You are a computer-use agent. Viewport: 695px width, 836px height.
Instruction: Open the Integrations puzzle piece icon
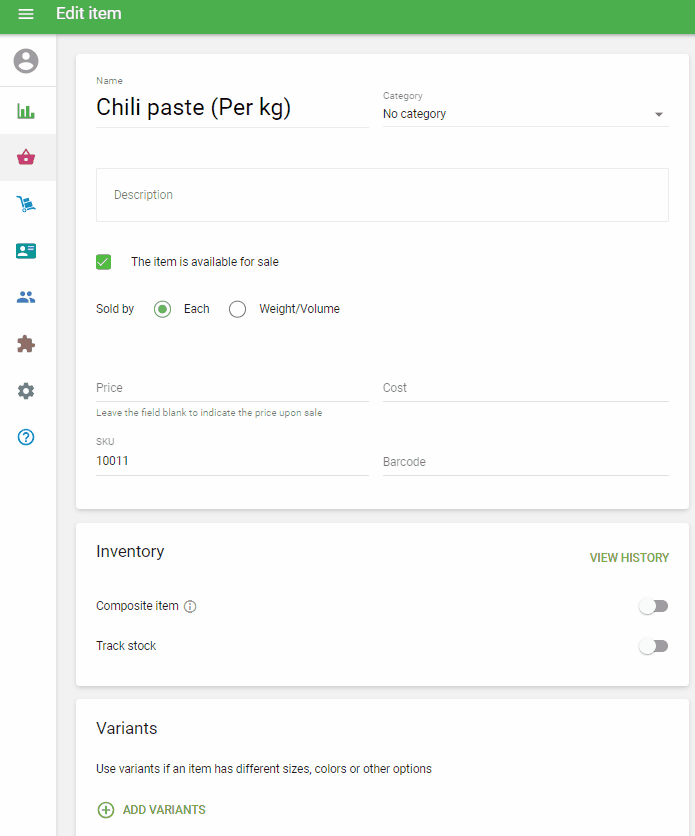click(26, 344)
